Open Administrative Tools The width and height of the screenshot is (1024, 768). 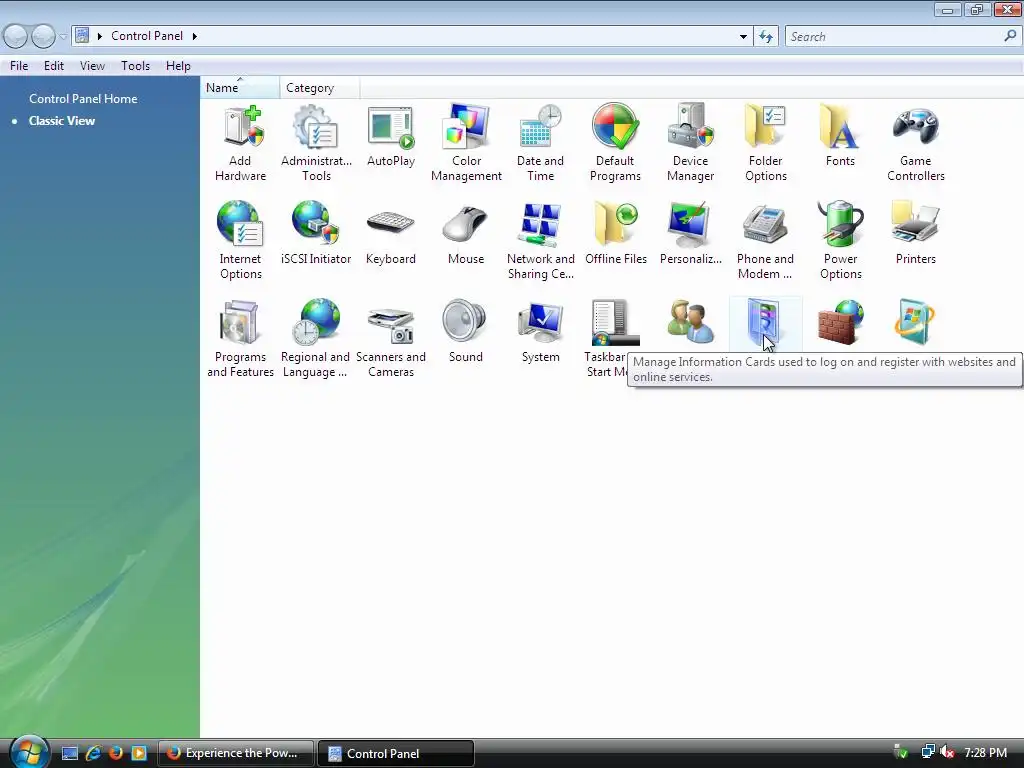[316, 142]
